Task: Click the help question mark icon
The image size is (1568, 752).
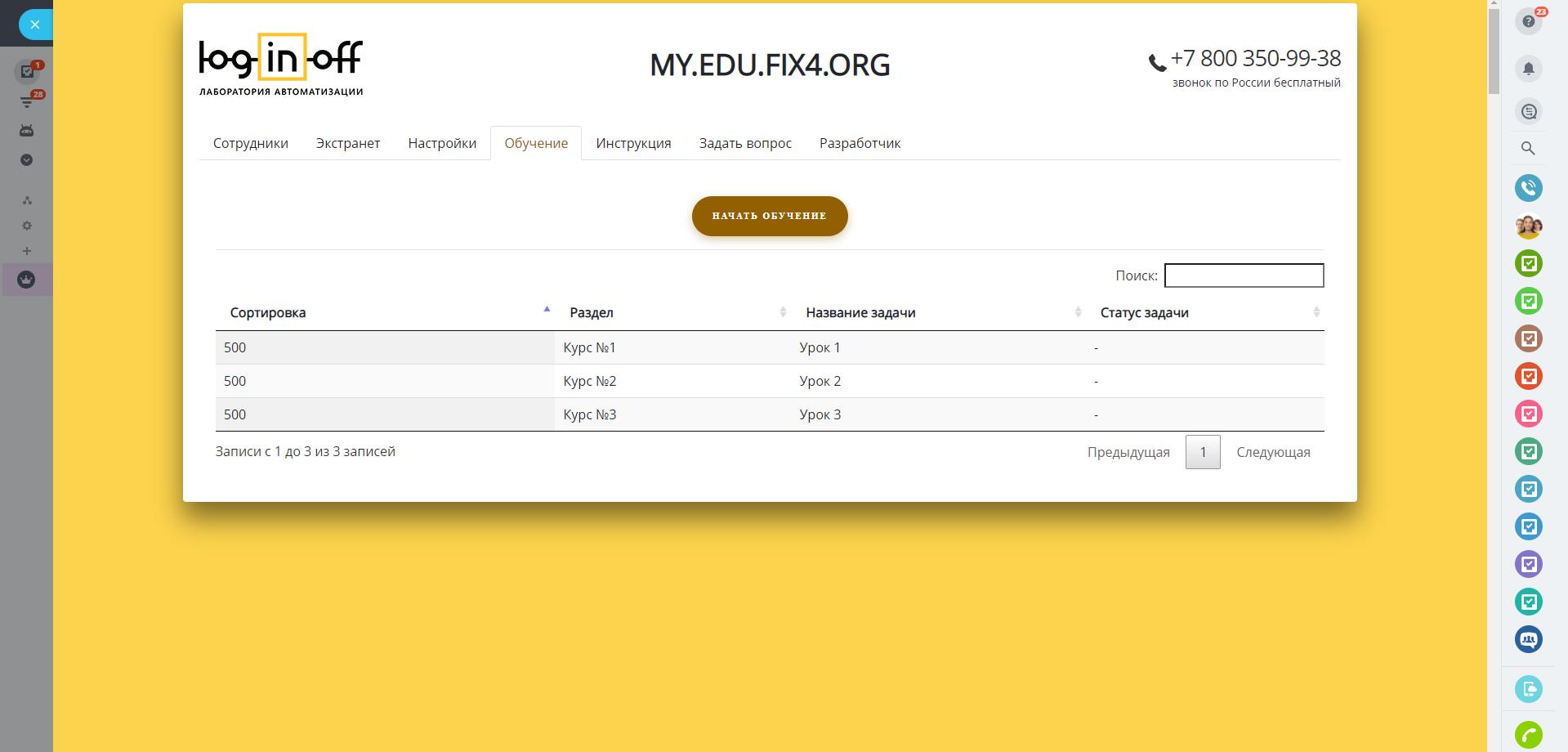Action: (1528, 22)
